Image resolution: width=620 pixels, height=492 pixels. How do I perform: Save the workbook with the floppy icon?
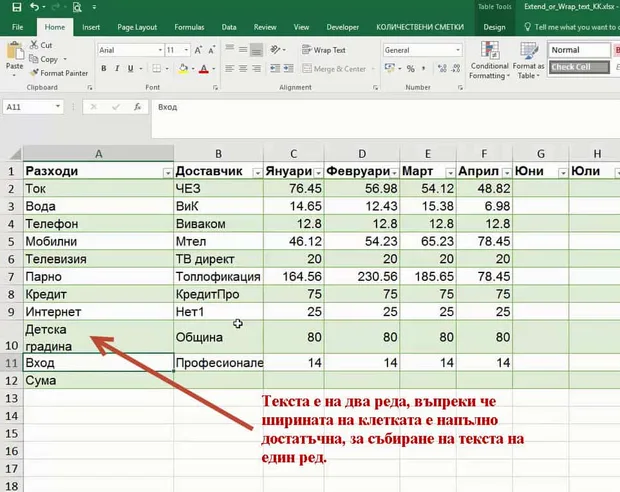(17, 7)
